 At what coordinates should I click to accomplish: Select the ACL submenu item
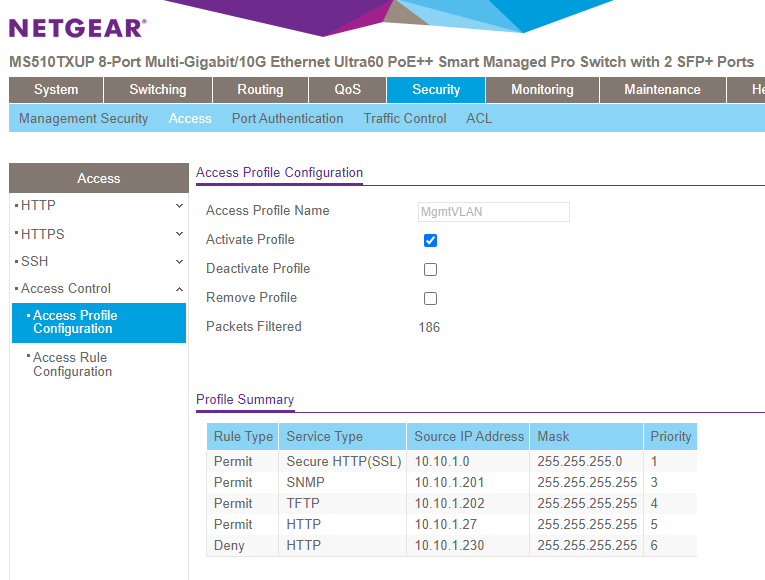point(479,118)
